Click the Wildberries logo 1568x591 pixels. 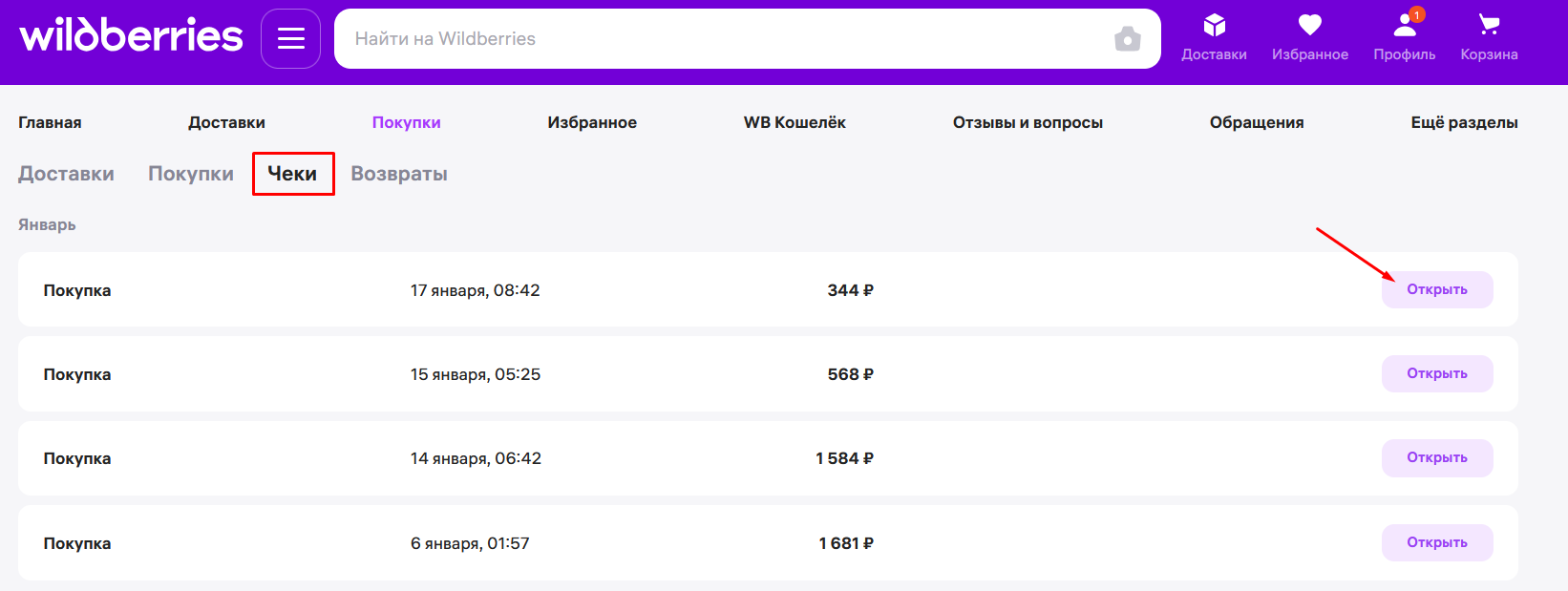pos(131,35)
